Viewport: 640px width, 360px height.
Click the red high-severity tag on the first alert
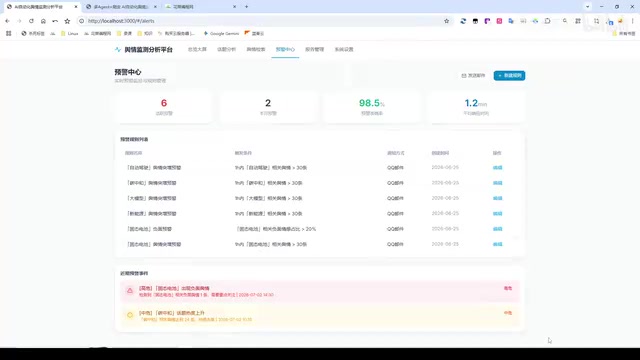pyautogui.click(x=508, y=288)
